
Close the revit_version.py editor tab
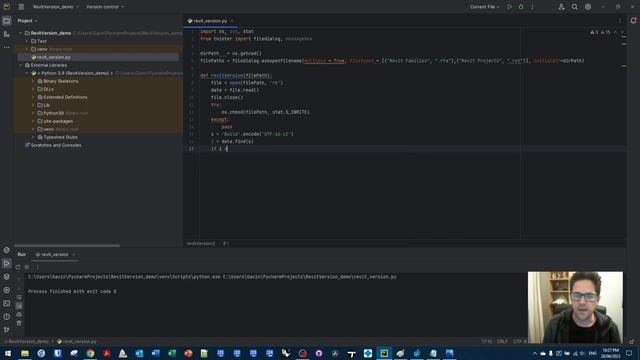tap(232, 21)
